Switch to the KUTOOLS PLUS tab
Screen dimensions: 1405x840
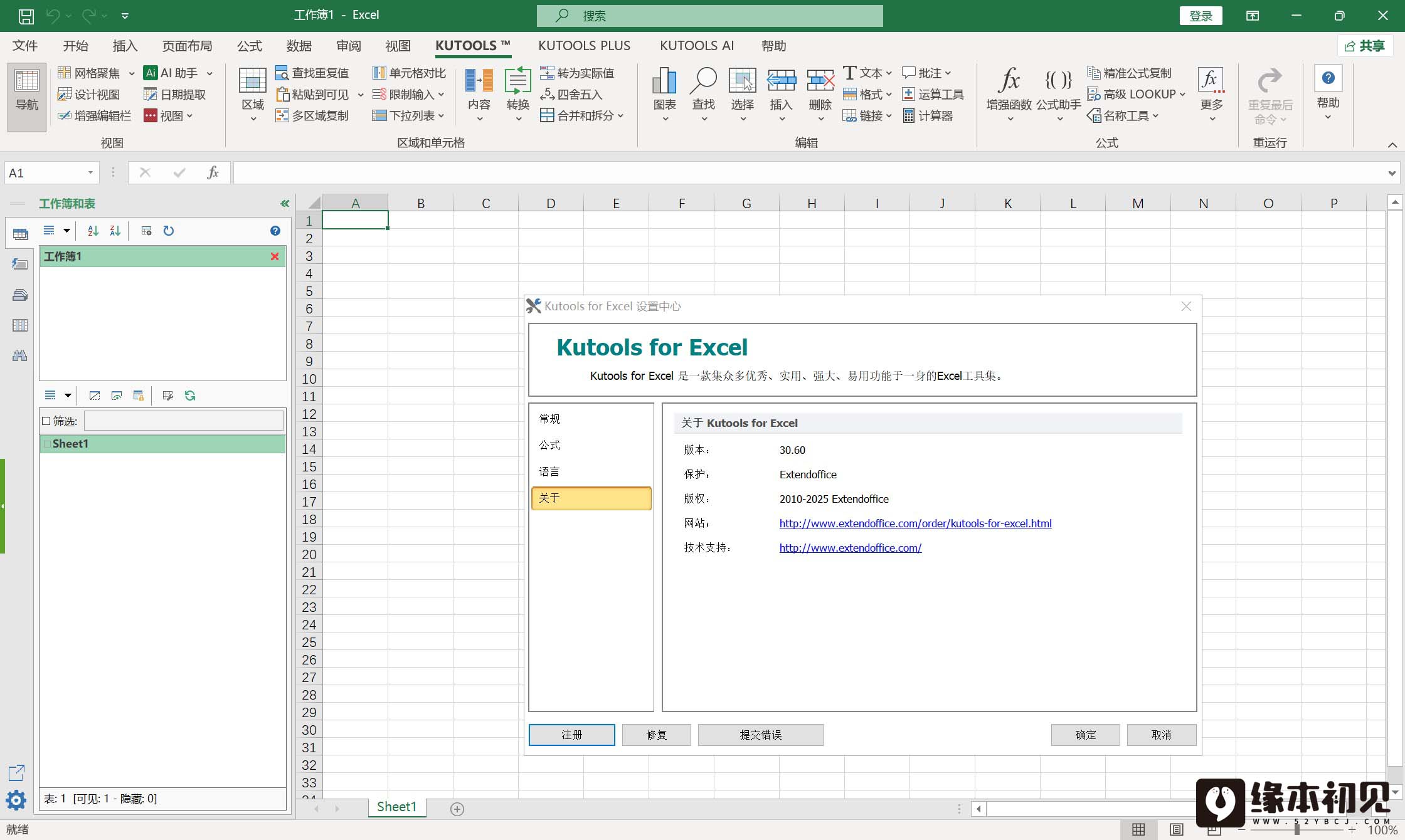[584, 46]
